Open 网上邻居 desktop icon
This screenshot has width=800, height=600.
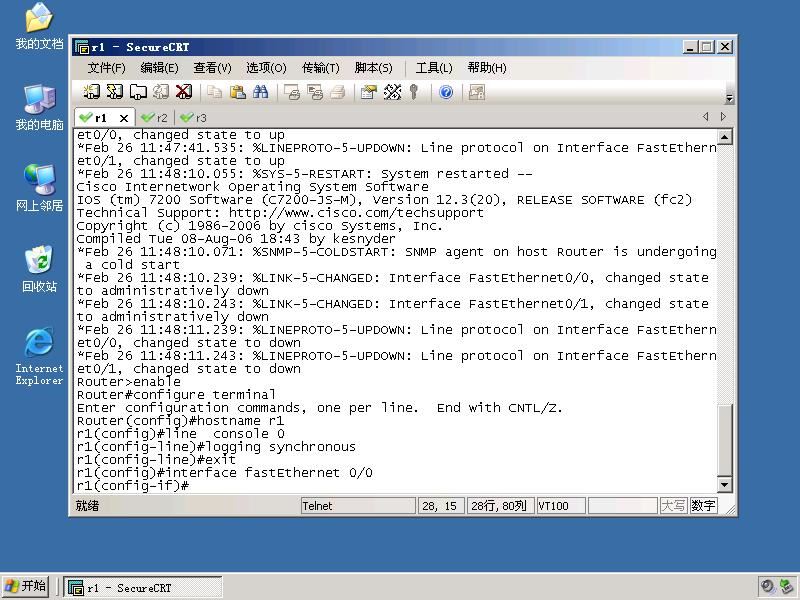pyautogui.click(x=39, y=188)
